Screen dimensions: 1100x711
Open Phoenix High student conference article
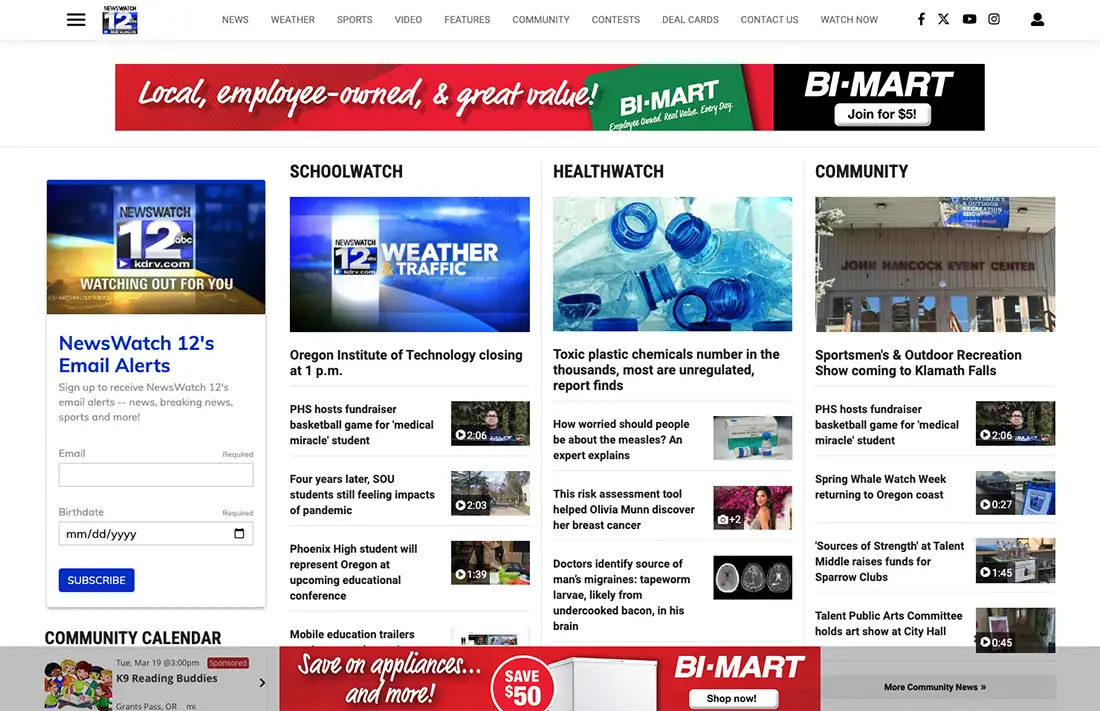pos(354,572)
